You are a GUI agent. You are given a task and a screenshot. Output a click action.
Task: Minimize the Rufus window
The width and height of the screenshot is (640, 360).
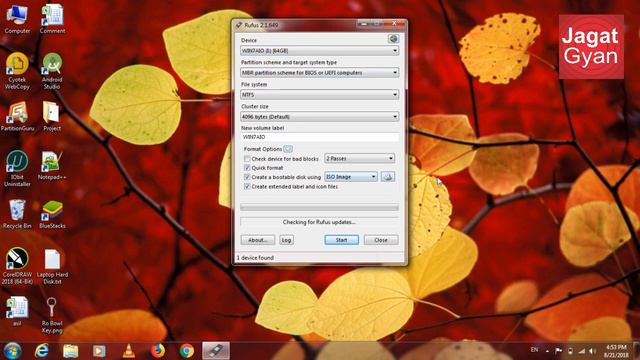363,24
